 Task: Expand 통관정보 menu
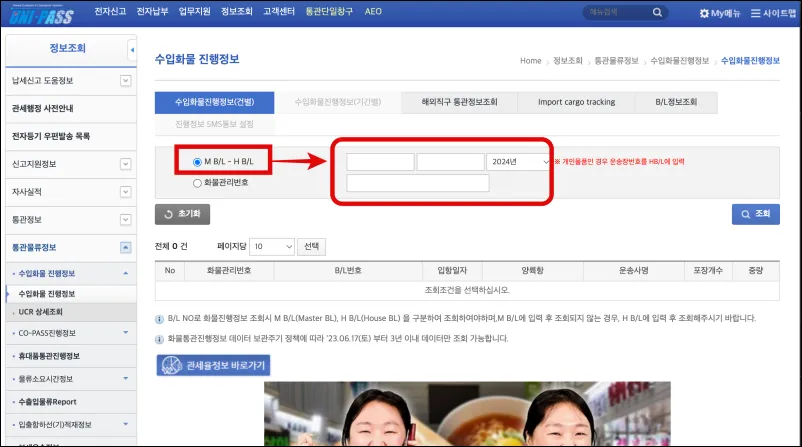tap(125, 220)
